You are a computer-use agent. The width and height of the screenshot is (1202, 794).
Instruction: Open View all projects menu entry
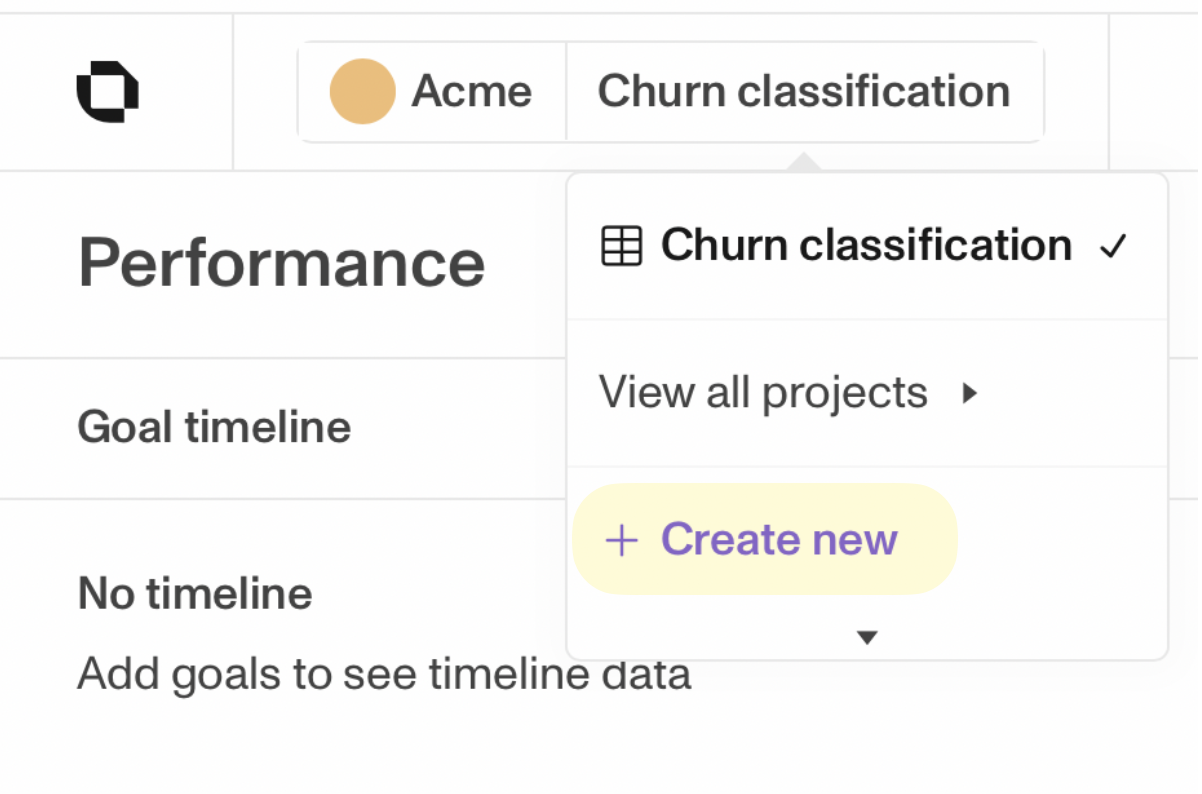point(763,394)
